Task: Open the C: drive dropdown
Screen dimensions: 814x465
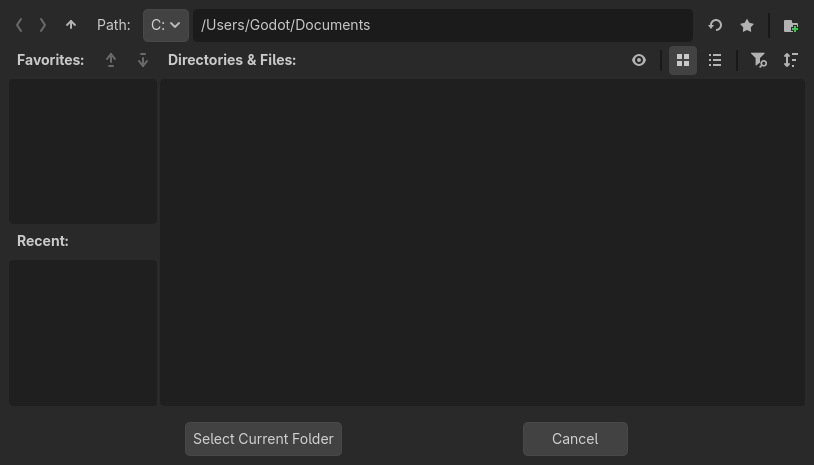Action: [x=166, y=25]
